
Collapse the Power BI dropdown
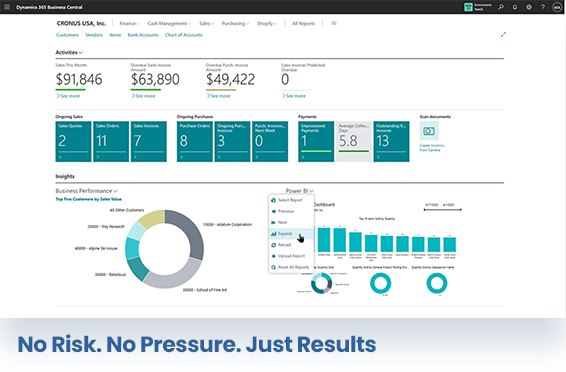coord(300,191)
